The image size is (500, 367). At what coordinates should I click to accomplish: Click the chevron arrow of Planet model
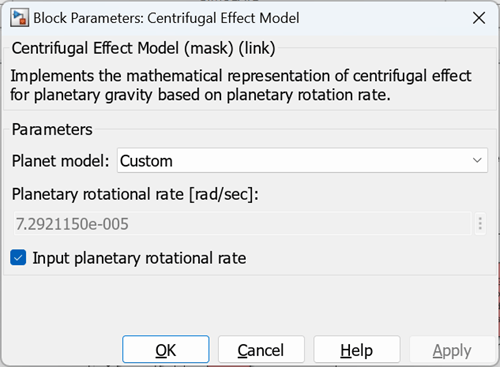(x=477, y=160)
